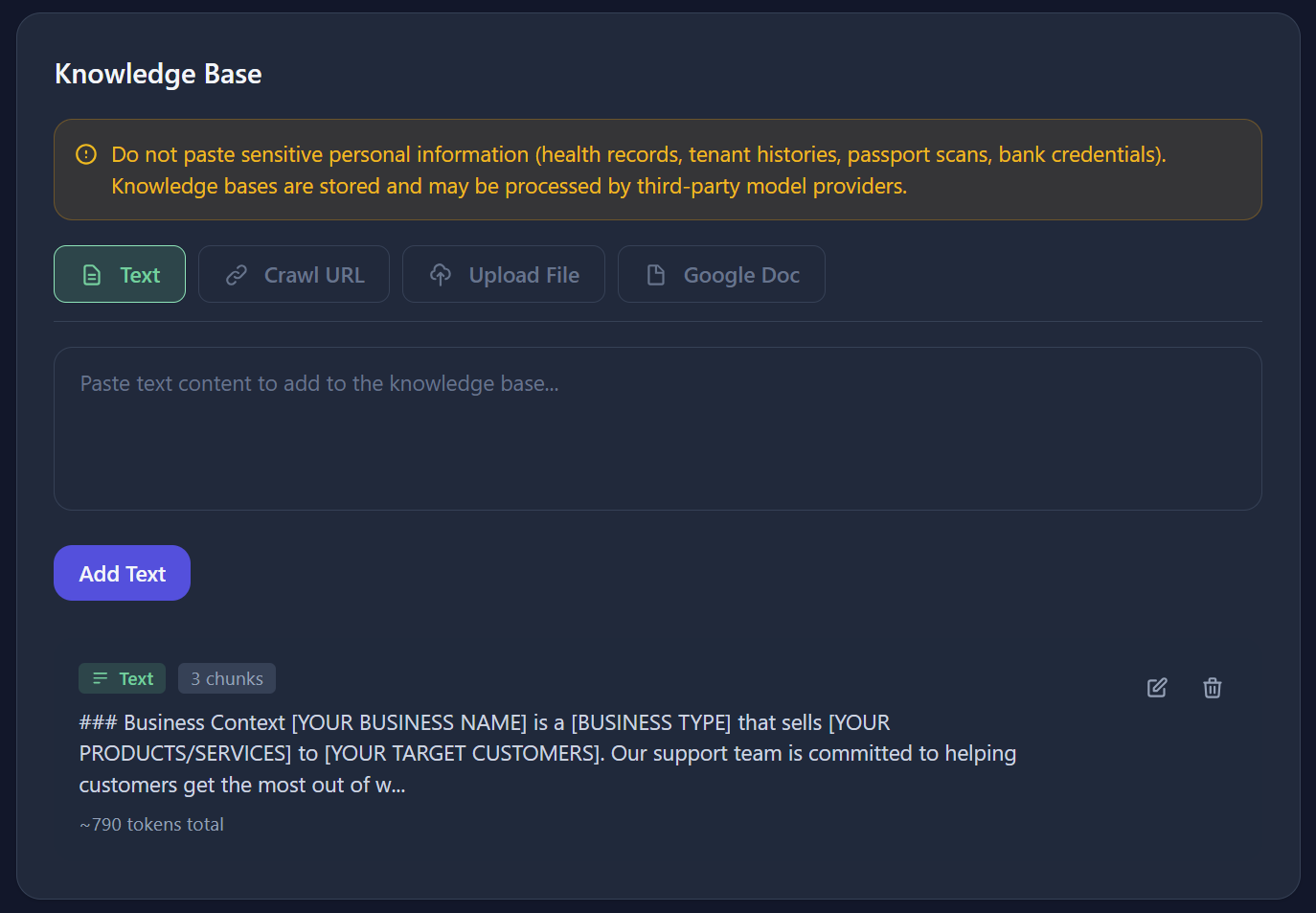Click the text-lines icon on the green Text badge
The width and height of the screenshot is (1316, 913).
[x=99, y=678]
